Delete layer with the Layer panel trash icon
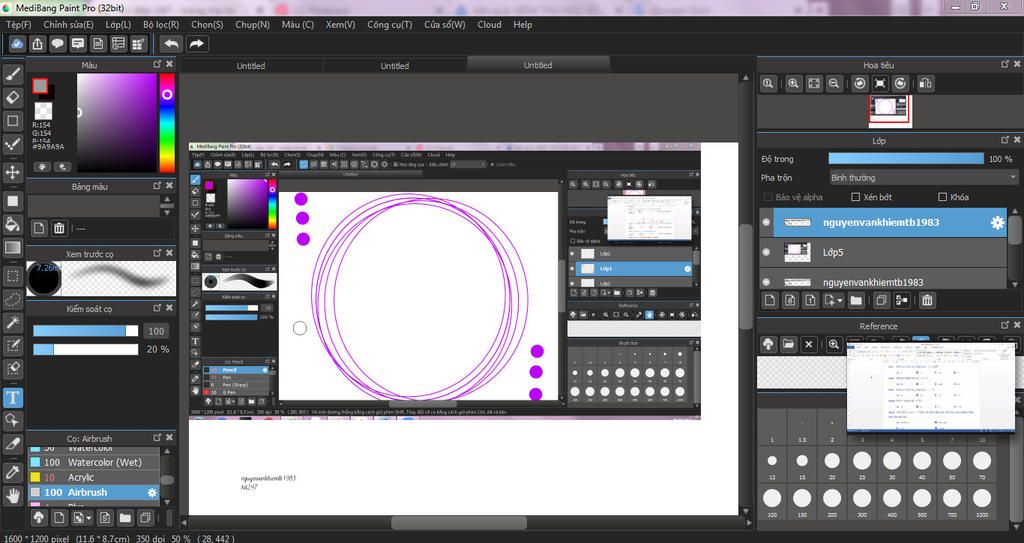The image size is (1024, 543). [x=927, y=301]
